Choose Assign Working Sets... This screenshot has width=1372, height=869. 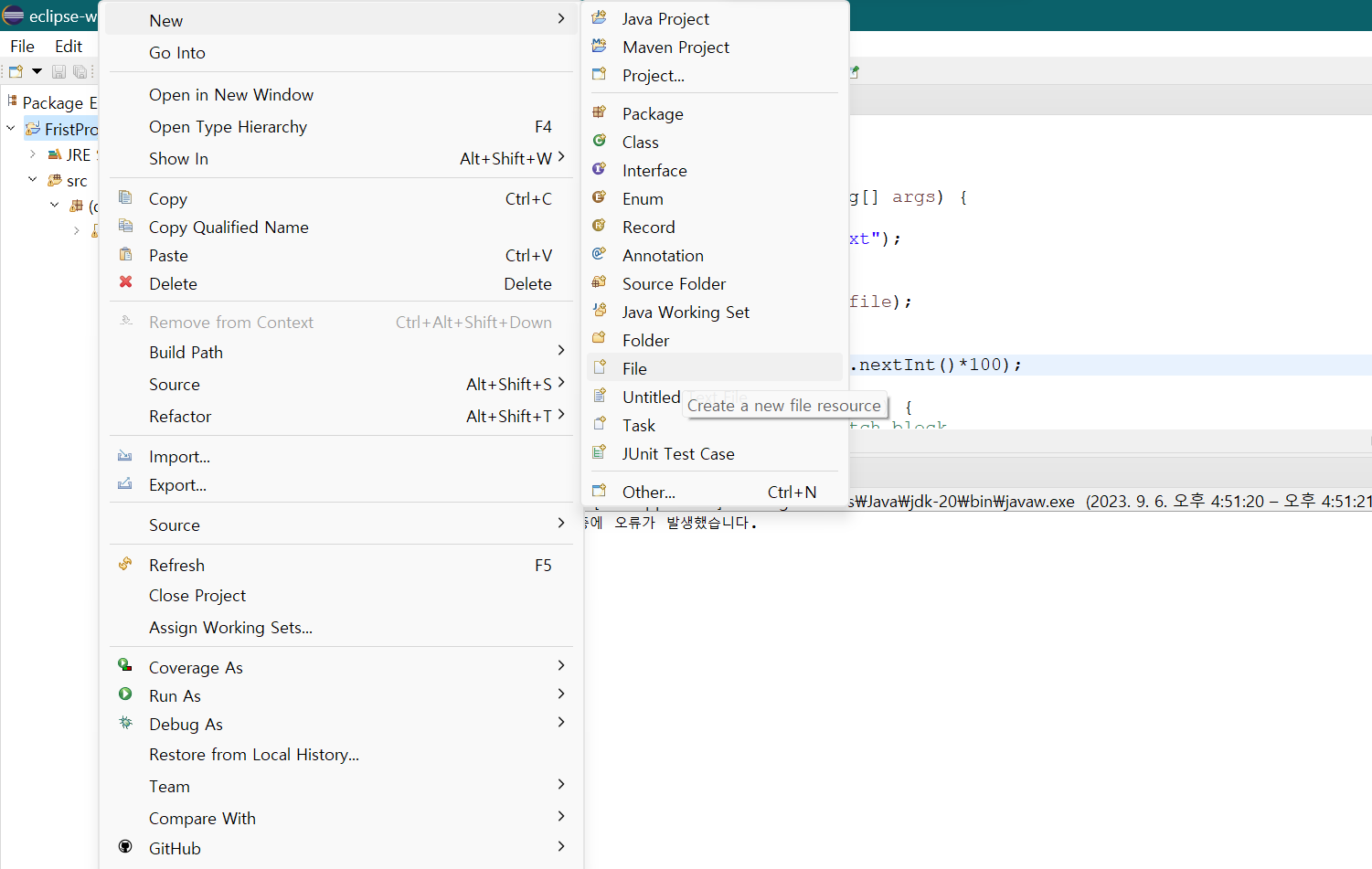[x=340, y=628]
